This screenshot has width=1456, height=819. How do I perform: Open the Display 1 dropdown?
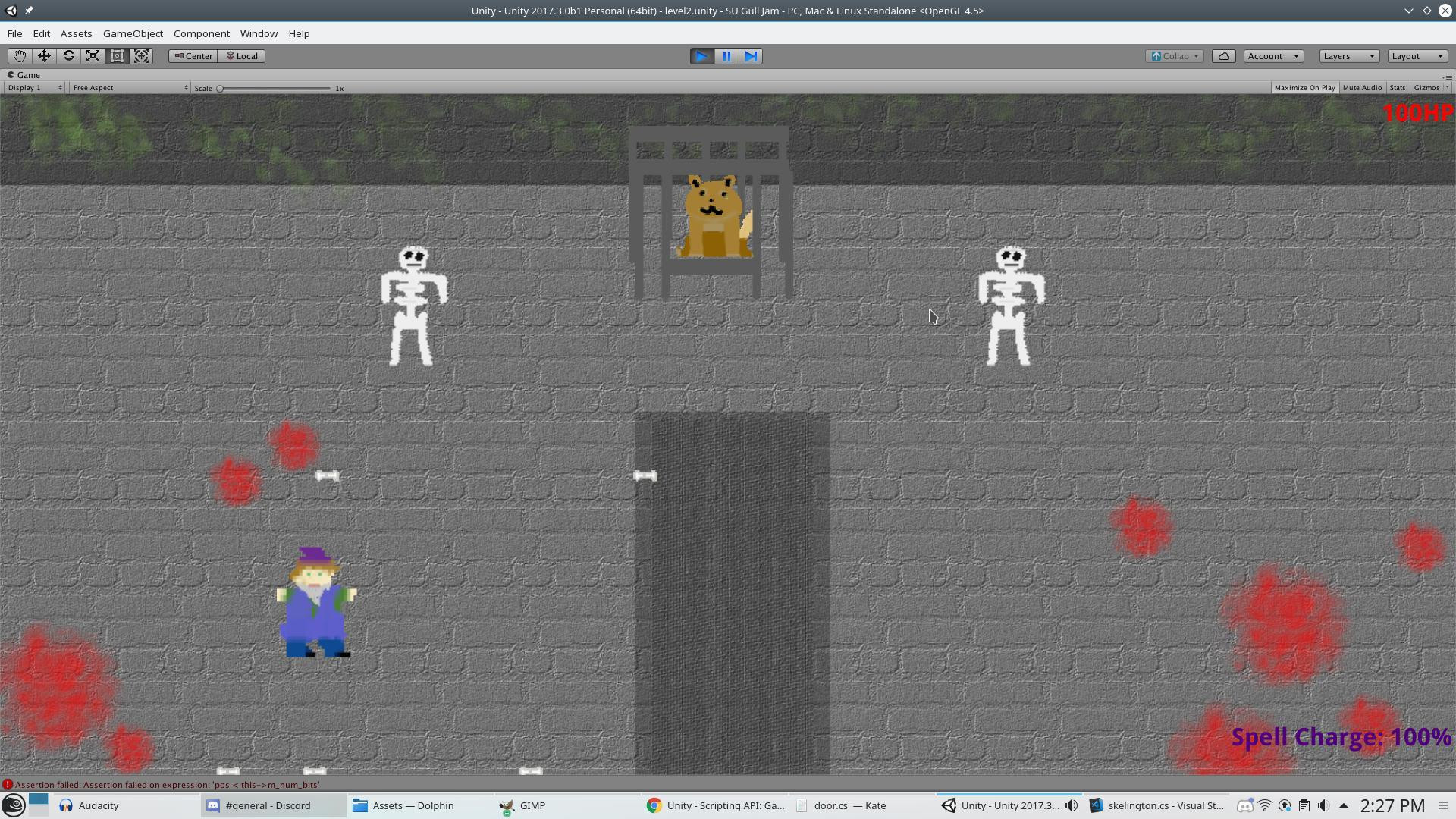tap(35, 88)
